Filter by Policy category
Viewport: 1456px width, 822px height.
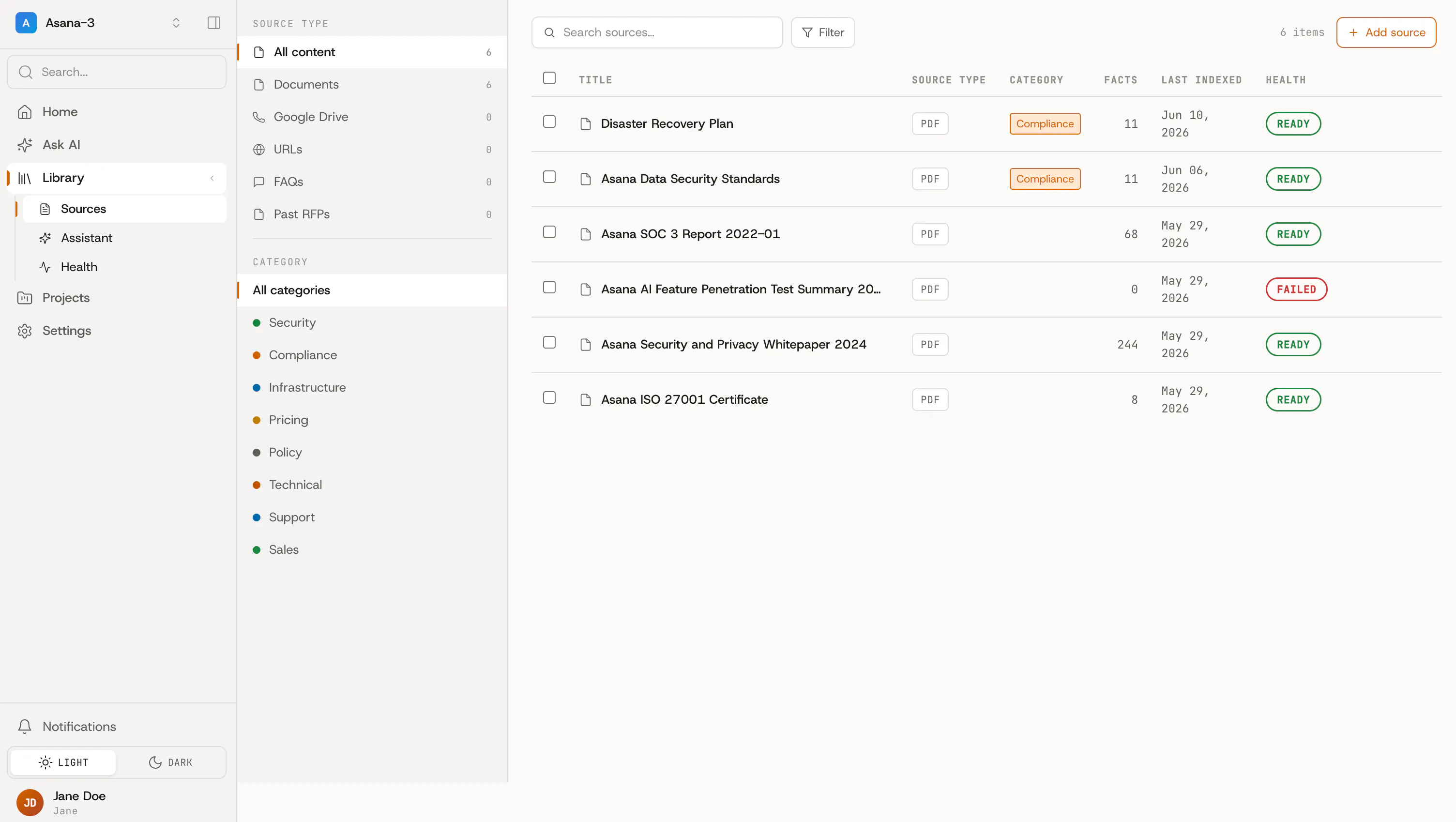pos(372,452)
